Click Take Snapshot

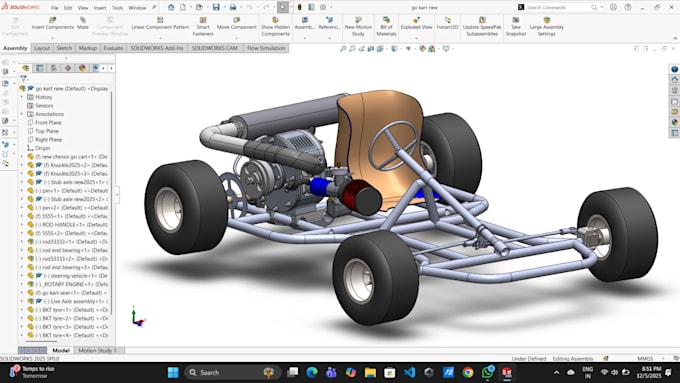(516, 26)
